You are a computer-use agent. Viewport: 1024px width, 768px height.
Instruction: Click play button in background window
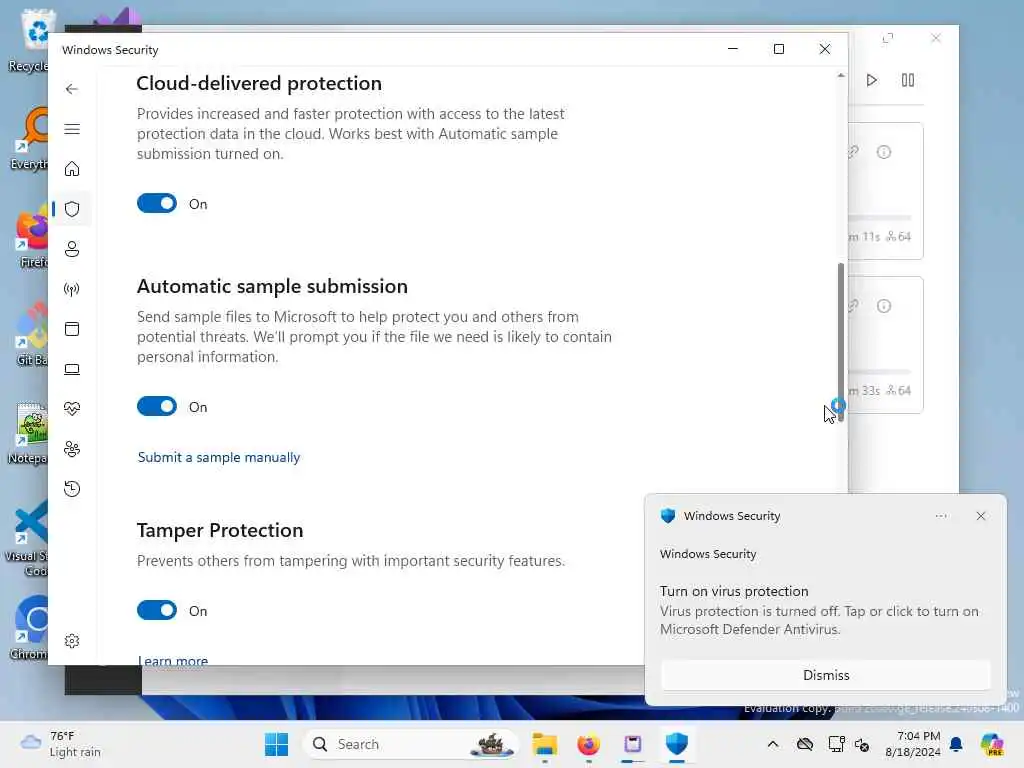pyautogui.click(x=871, y=80)
